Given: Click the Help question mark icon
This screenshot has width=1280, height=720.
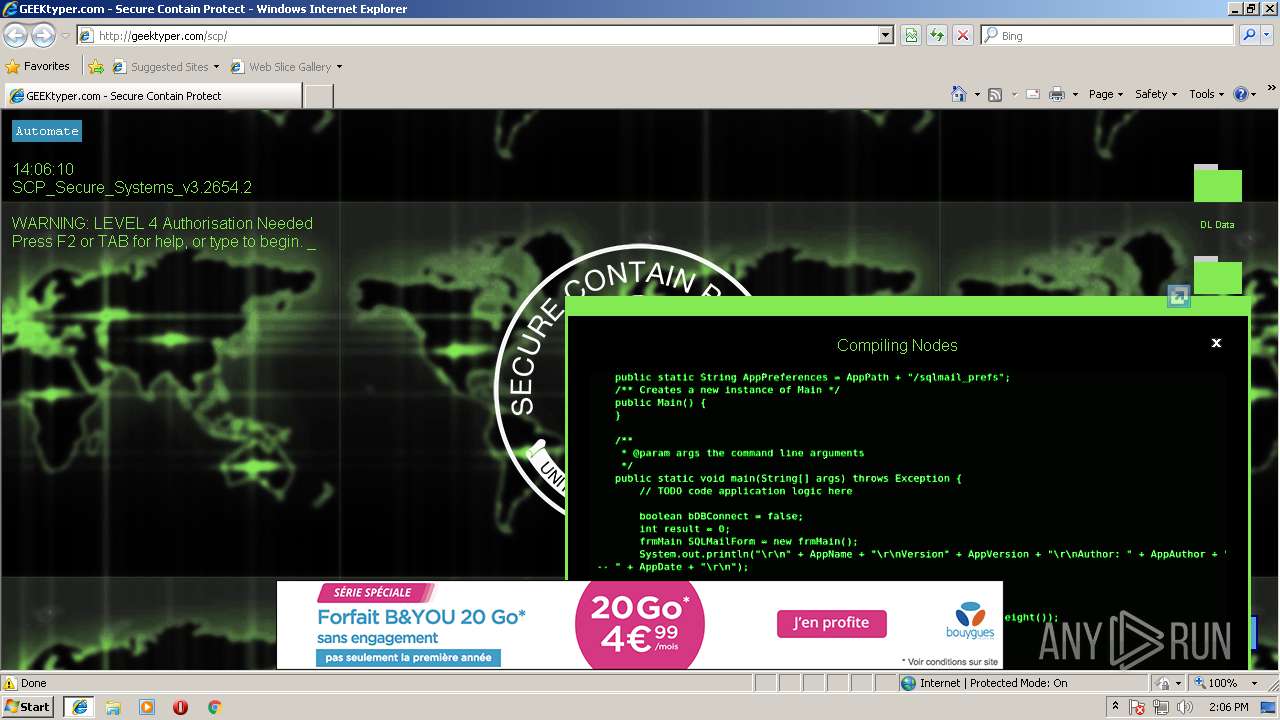Looking at the screenshot, I should coord(1241,94).
